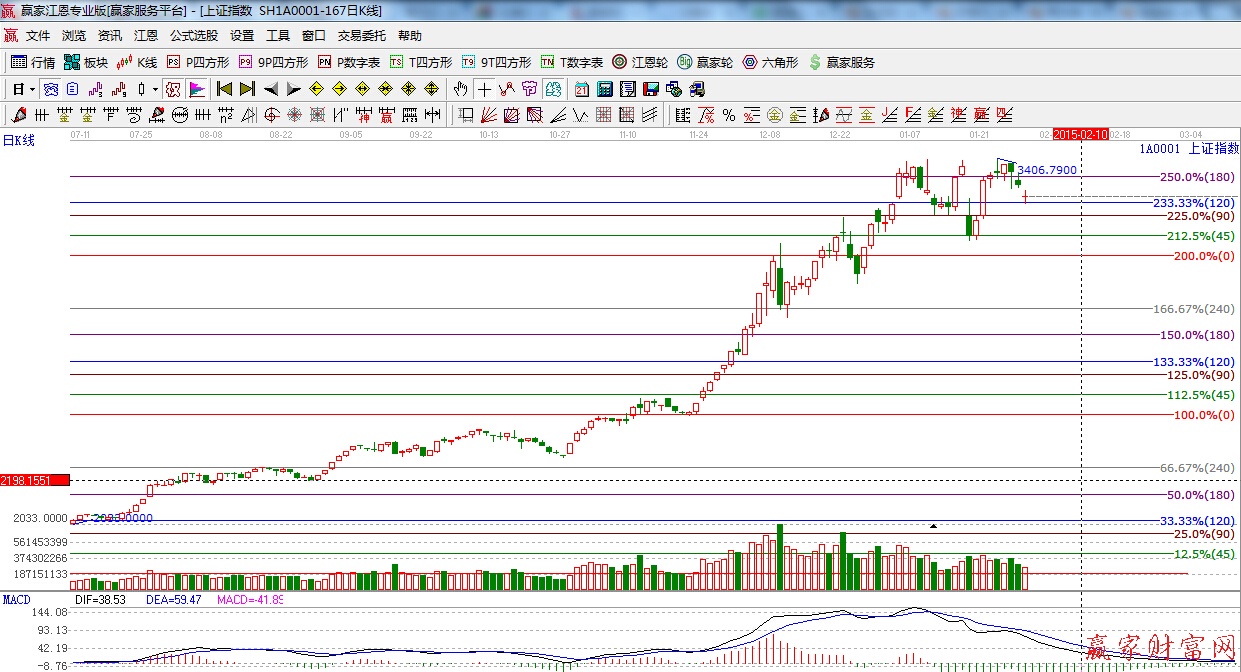Click the calendar icon in the toolbar
The width and height of the screenshot is (1241, 672).
pyautogui.click(x=581, y=89)
